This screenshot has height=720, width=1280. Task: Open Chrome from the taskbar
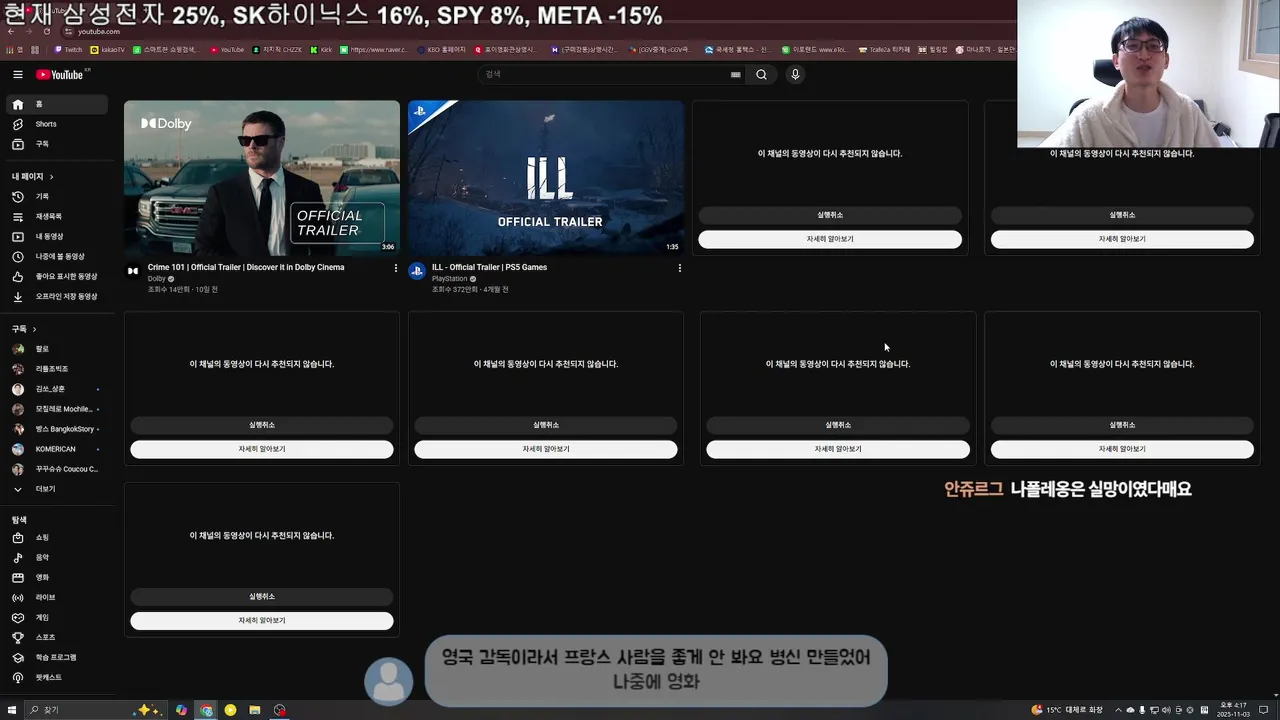[206, 710]
